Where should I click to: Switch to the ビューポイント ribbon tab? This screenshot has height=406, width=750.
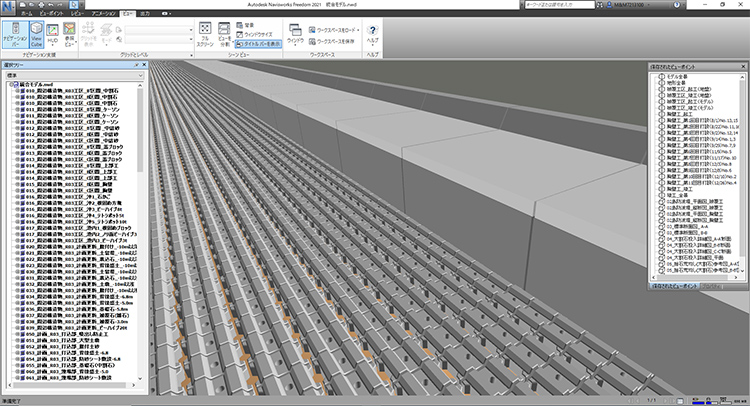[x=51, y=14]
